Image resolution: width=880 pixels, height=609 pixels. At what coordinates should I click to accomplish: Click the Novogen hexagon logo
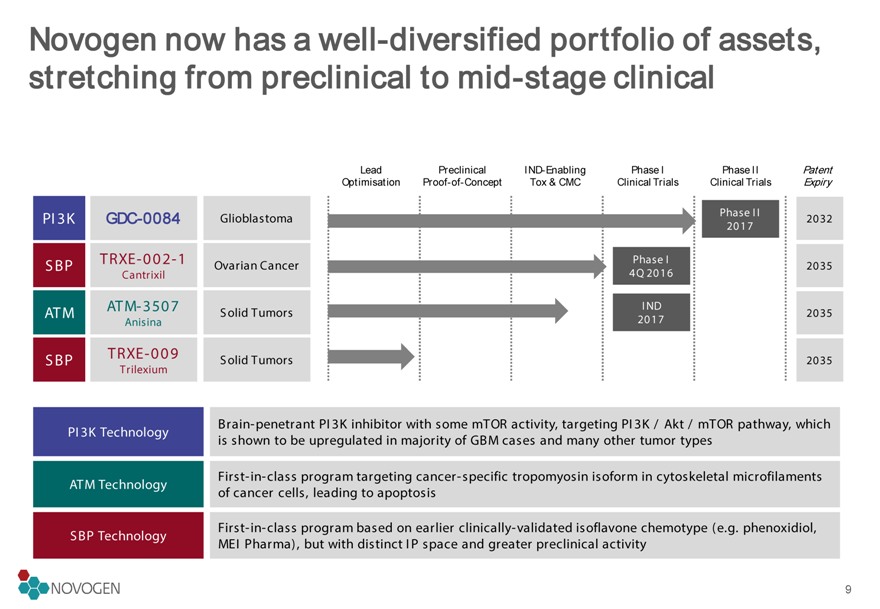(34, 584)
